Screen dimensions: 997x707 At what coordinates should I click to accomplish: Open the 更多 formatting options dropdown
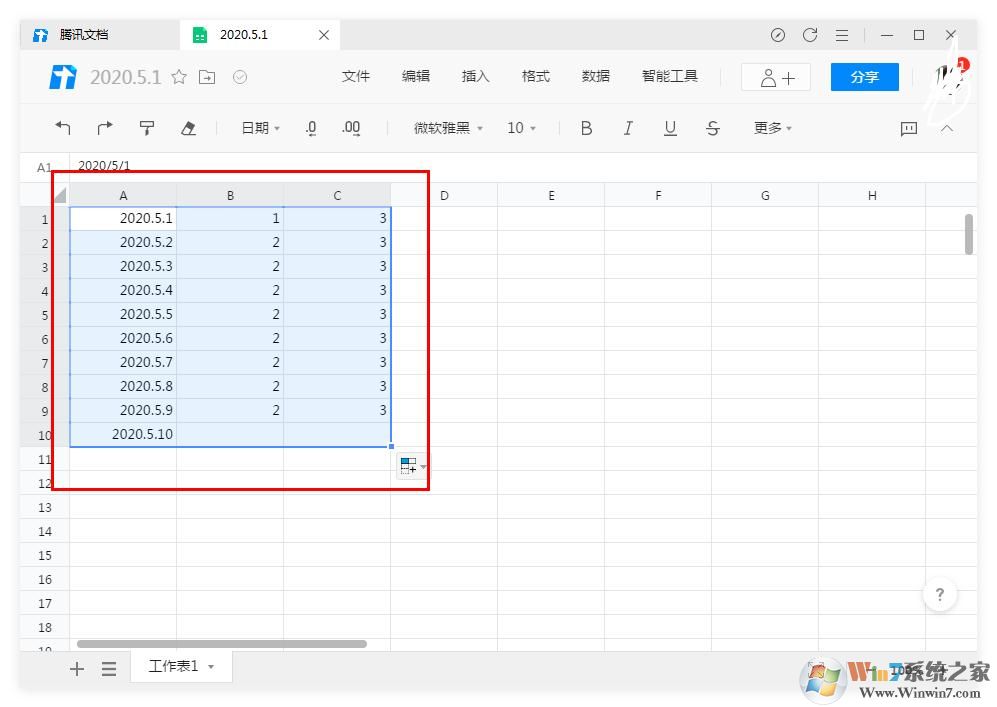coord(771,128)
